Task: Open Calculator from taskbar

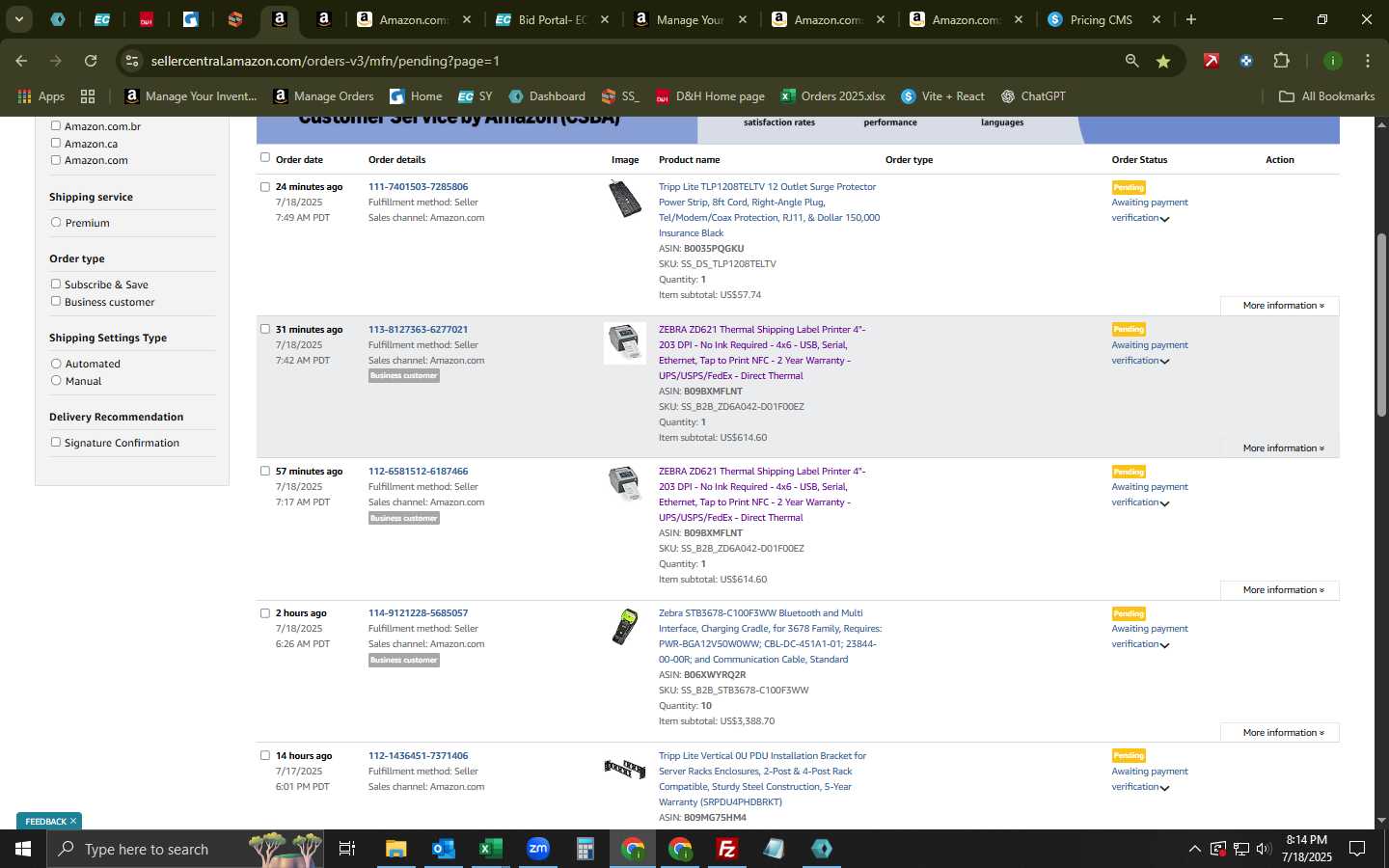Action: tap(585, 849)
